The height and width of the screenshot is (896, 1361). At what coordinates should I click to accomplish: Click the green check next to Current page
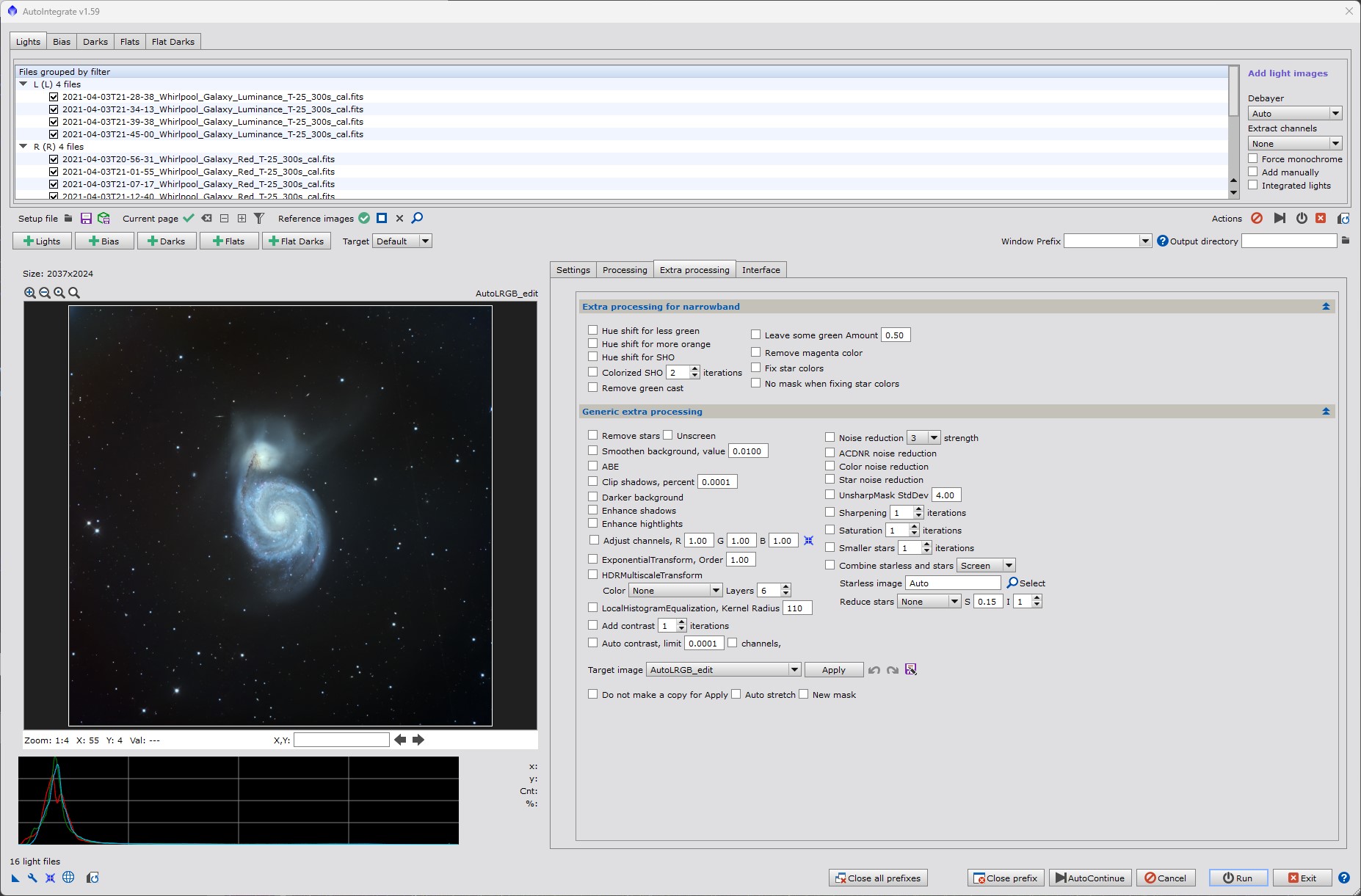[189, 218]
